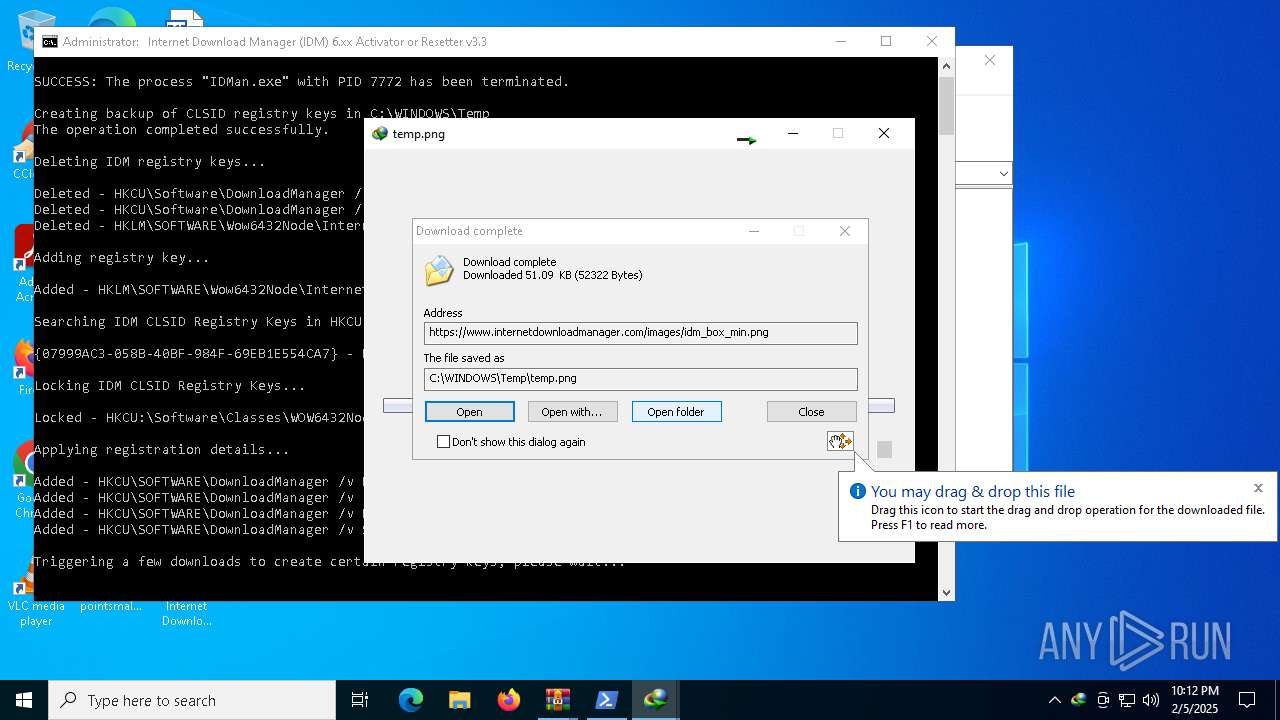Launch Firefox from the taskbar
The image size is (1280, 720).
[x=508, y=700]
